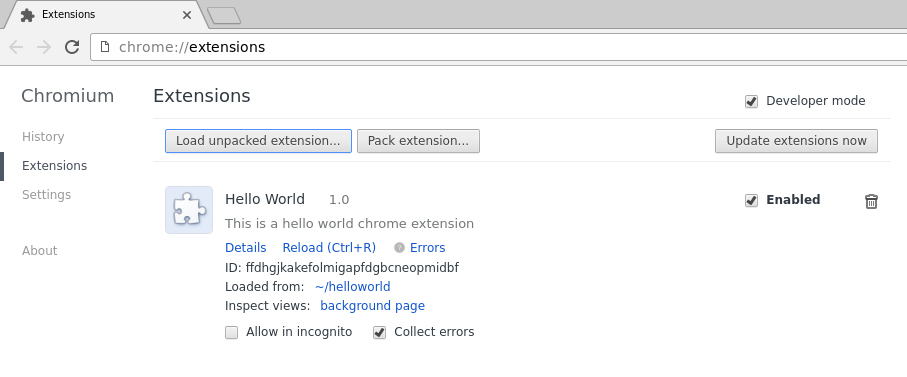The image size is (907, 377).
Task: Click the chrome://extensions address field
Action: 499,47
